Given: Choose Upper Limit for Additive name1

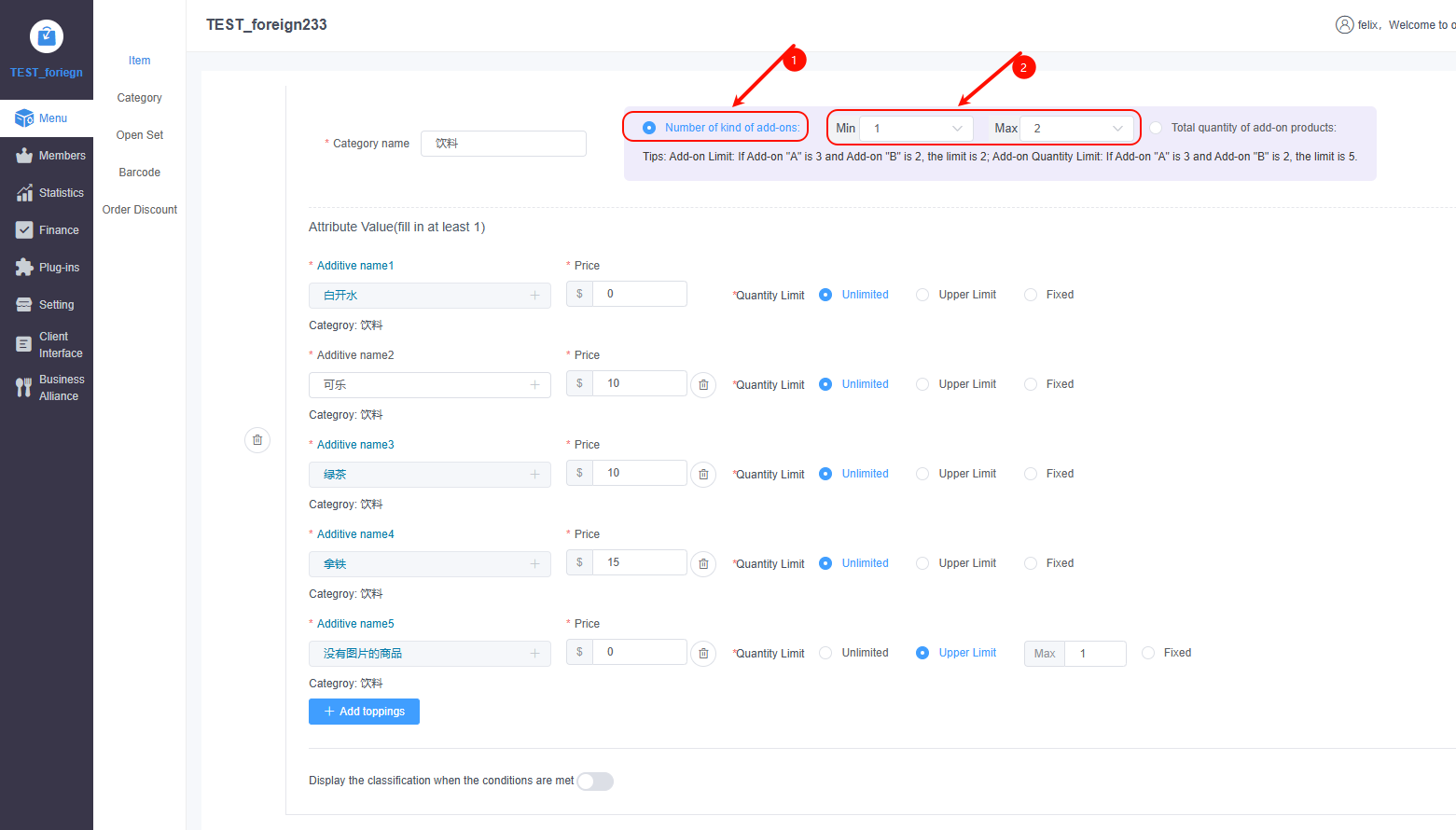Looking at the screenshot, I should click(x=922, y=295).
